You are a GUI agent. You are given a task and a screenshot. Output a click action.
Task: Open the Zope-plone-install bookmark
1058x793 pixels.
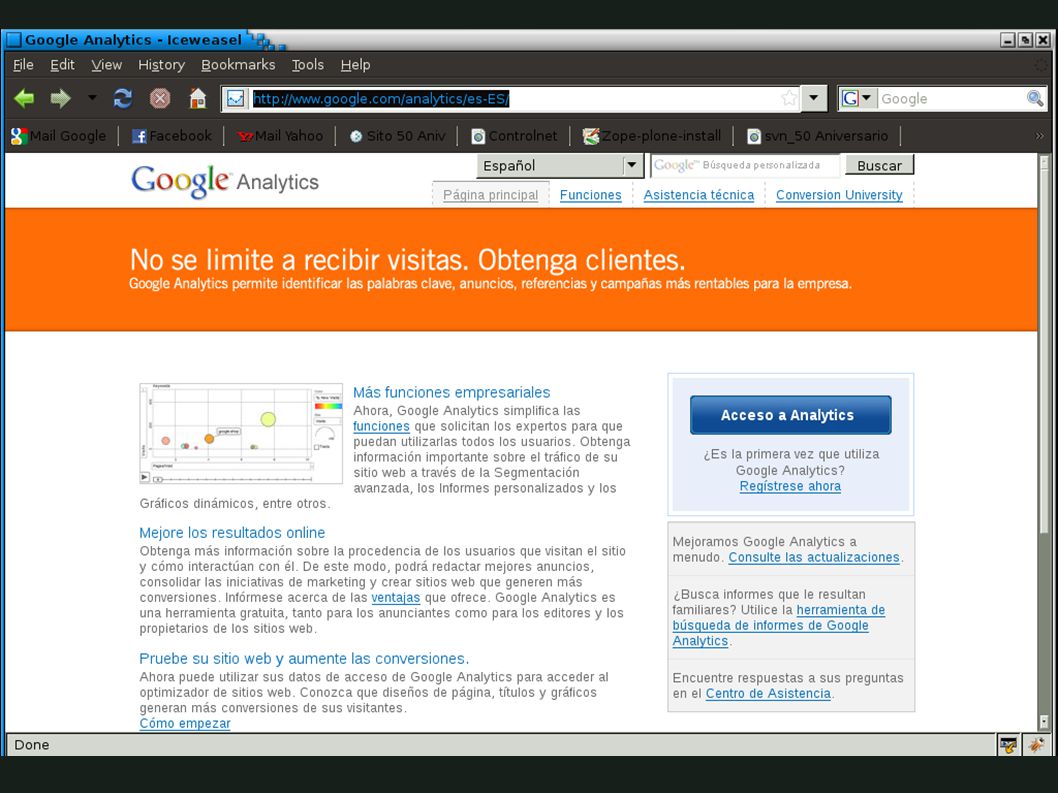click(x=651, y=136)
